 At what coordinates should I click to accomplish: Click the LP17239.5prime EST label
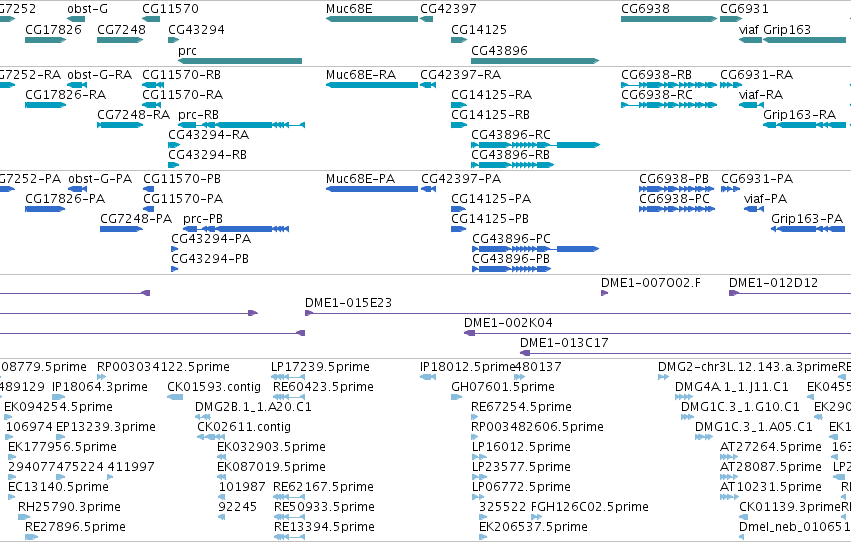pyautogui.click(x=320, y=367)
